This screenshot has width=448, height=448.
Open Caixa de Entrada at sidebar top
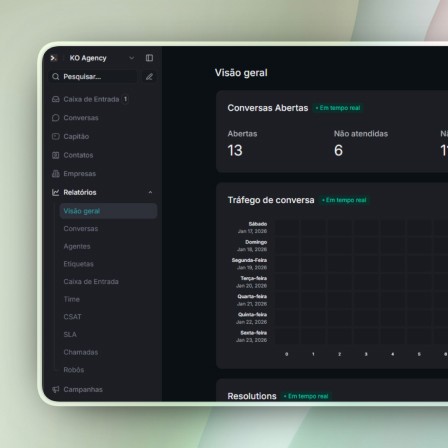coord(90,99)
